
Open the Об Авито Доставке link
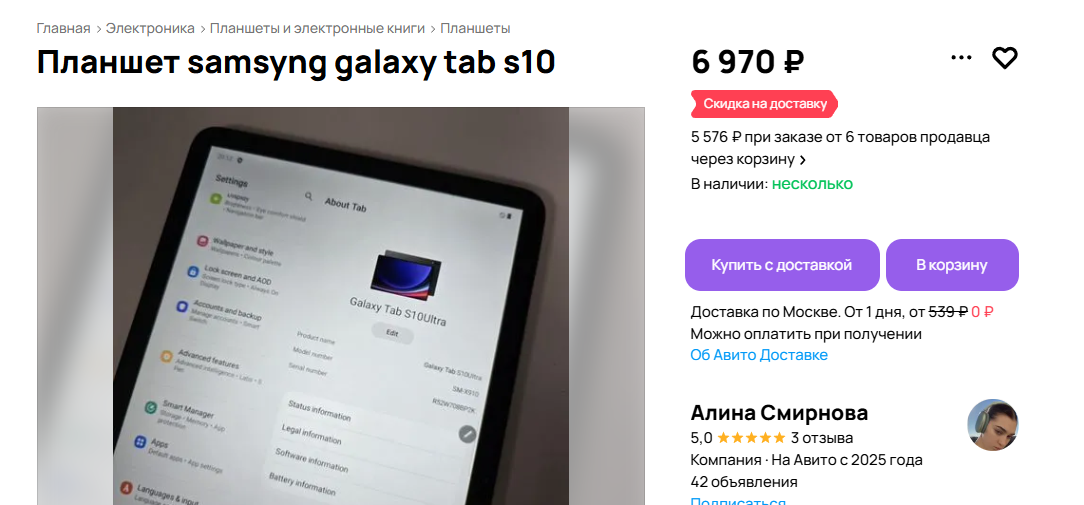(759, 355)
